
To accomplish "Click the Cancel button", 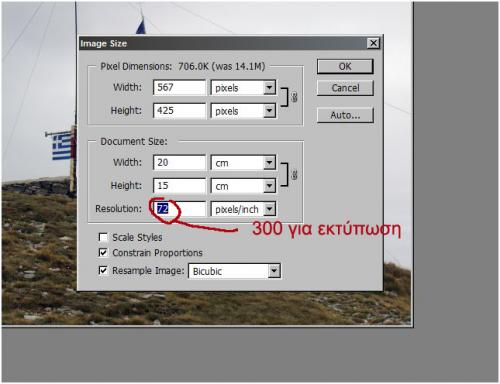I will coord(345,88).
